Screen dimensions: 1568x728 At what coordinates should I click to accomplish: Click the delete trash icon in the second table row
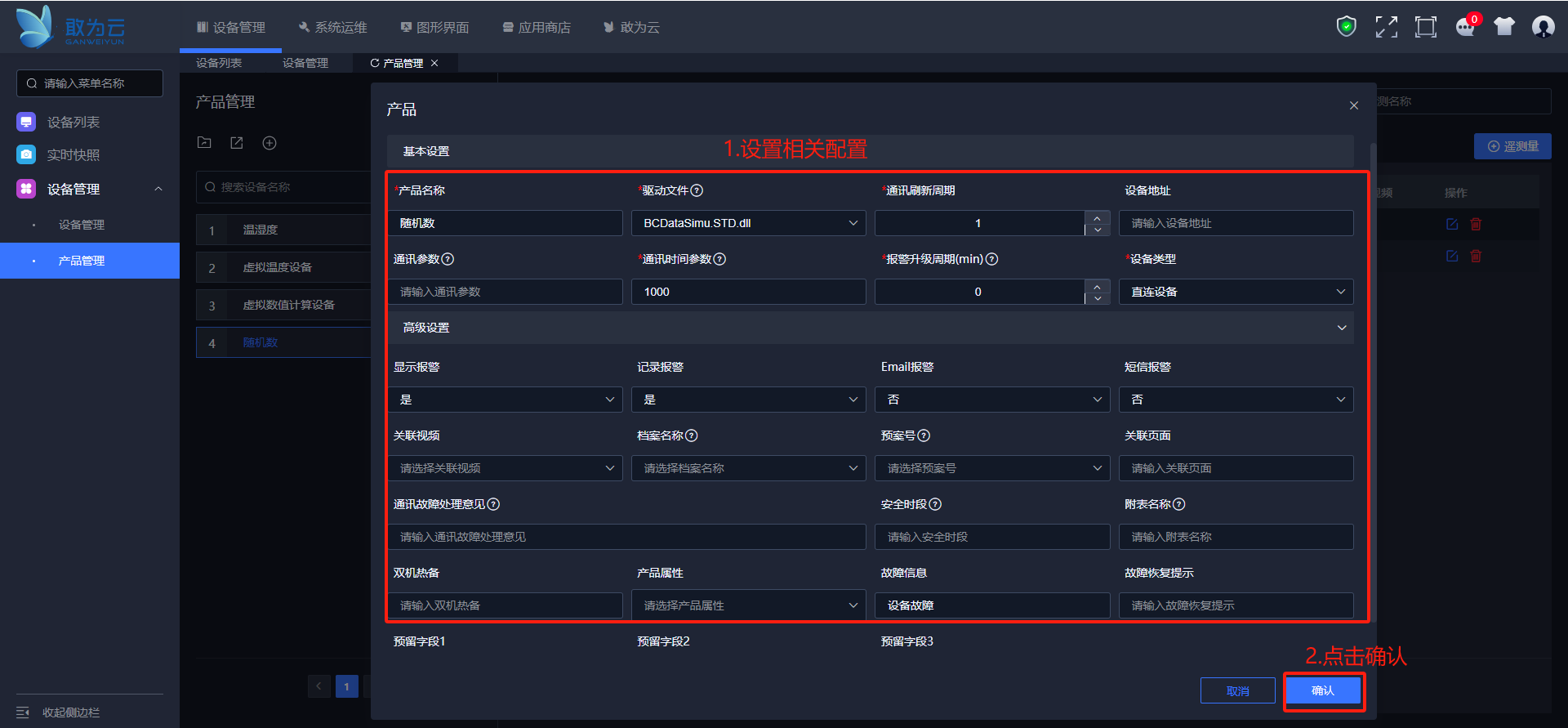1476,256
